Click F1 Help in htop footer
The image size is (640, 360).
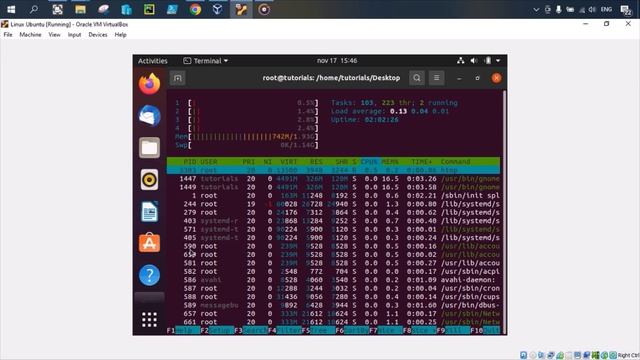click(x=183, y=330)
